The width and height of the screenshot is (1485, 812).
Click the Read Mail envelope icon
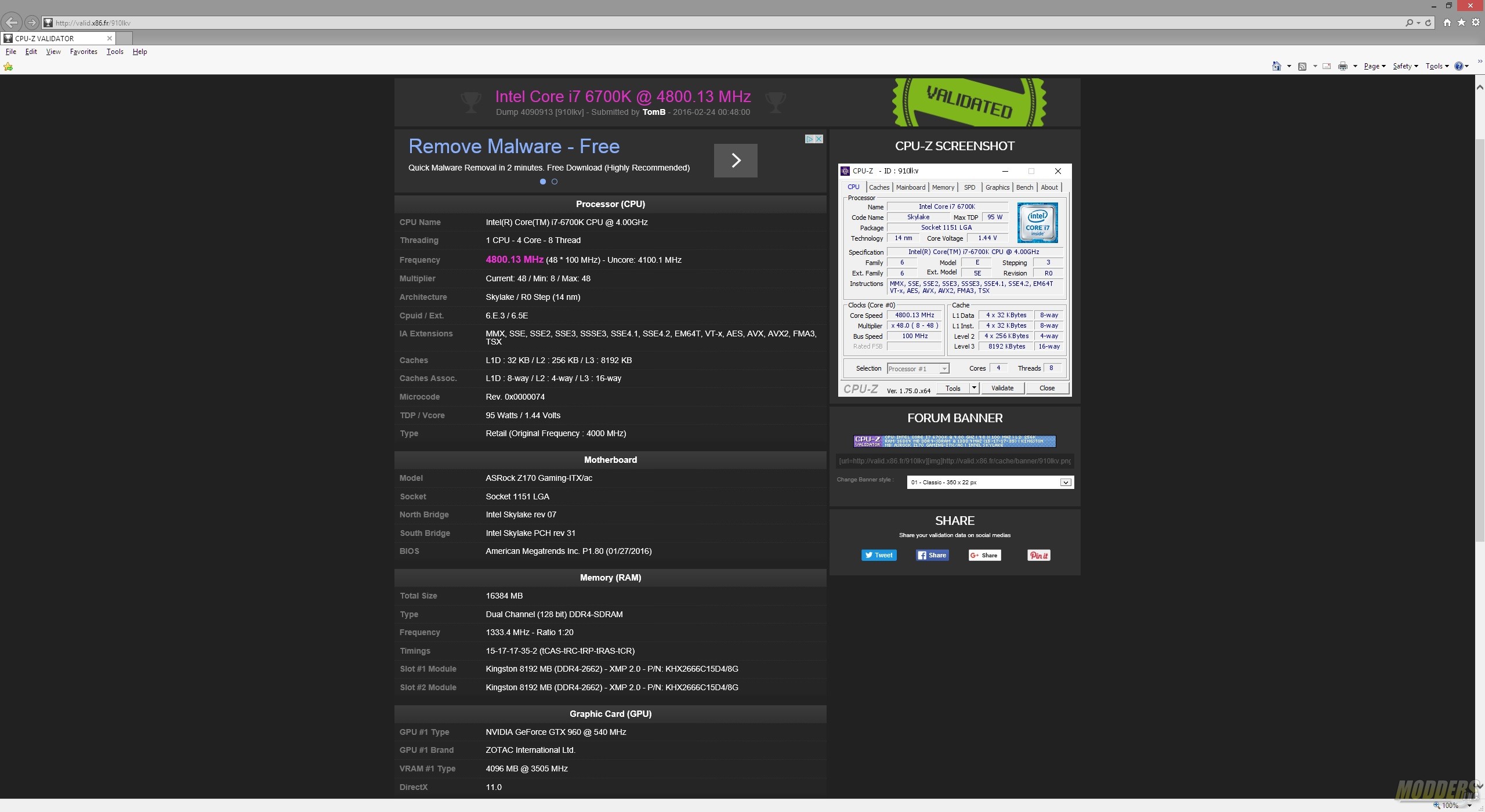[x=1327, y=66]
